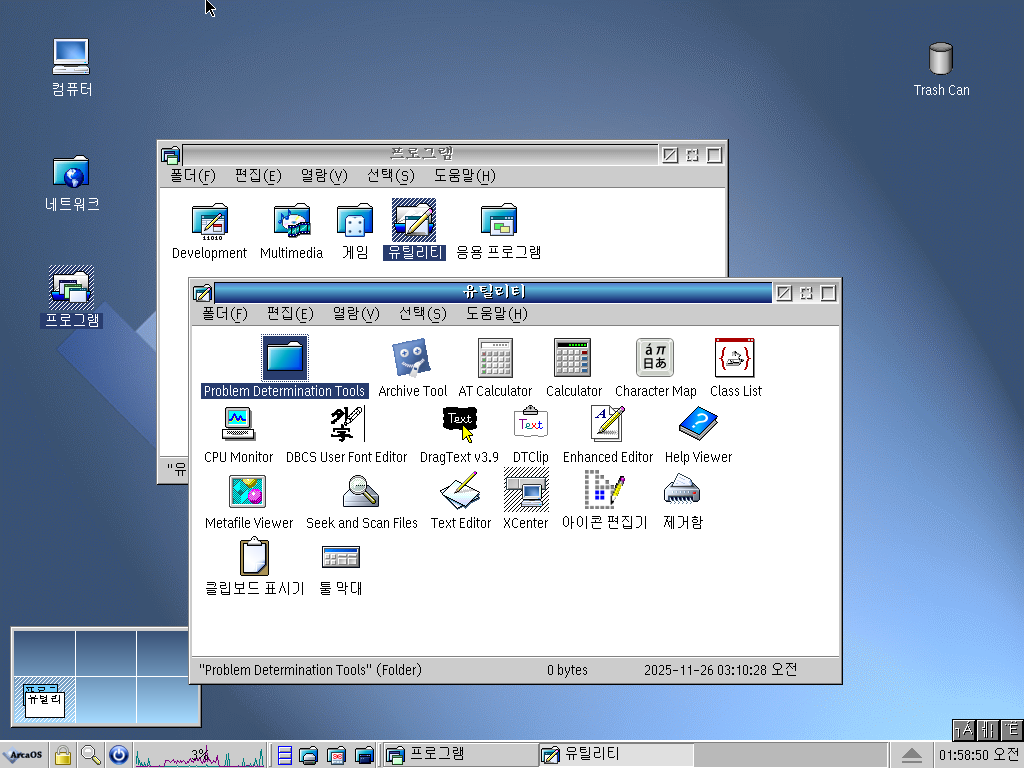Screen dimensions: 1024x768
Task: Click the ArcaOS start button
Action: [x=24, y=755]
